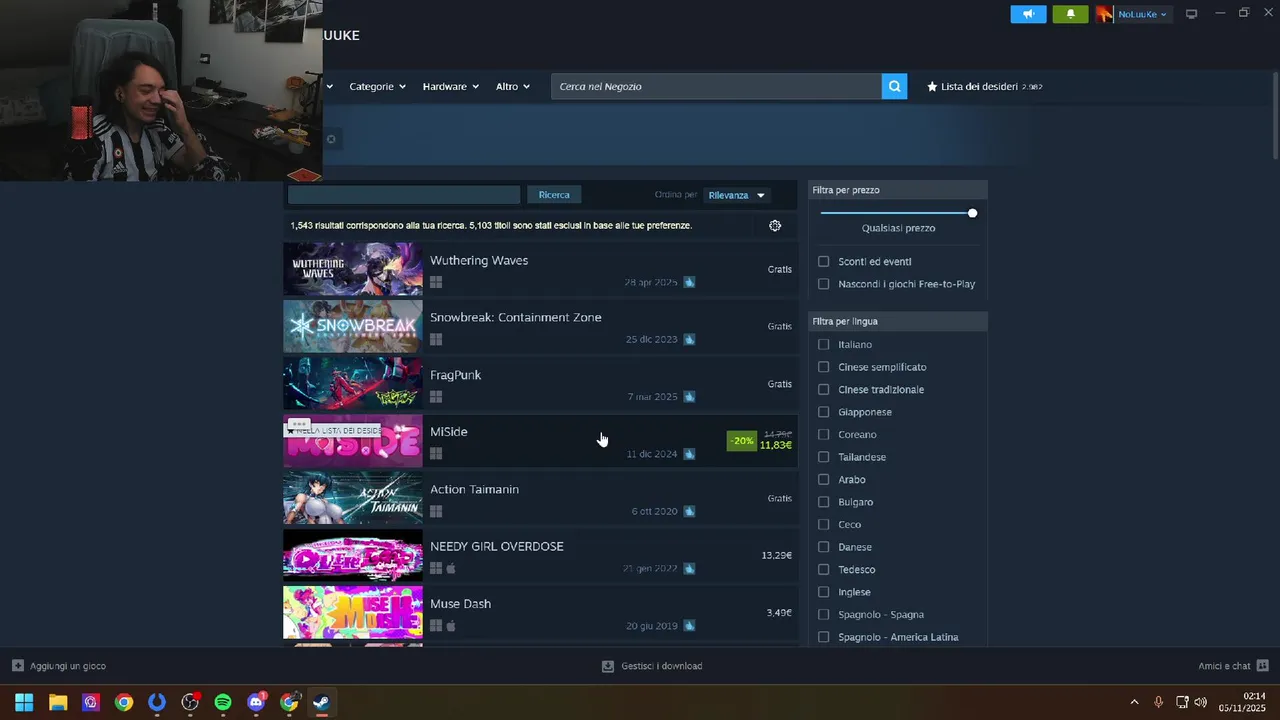Open the Categorie store menu
The width and height of the screenshot is (1280, 720).
tap(377, 86)
